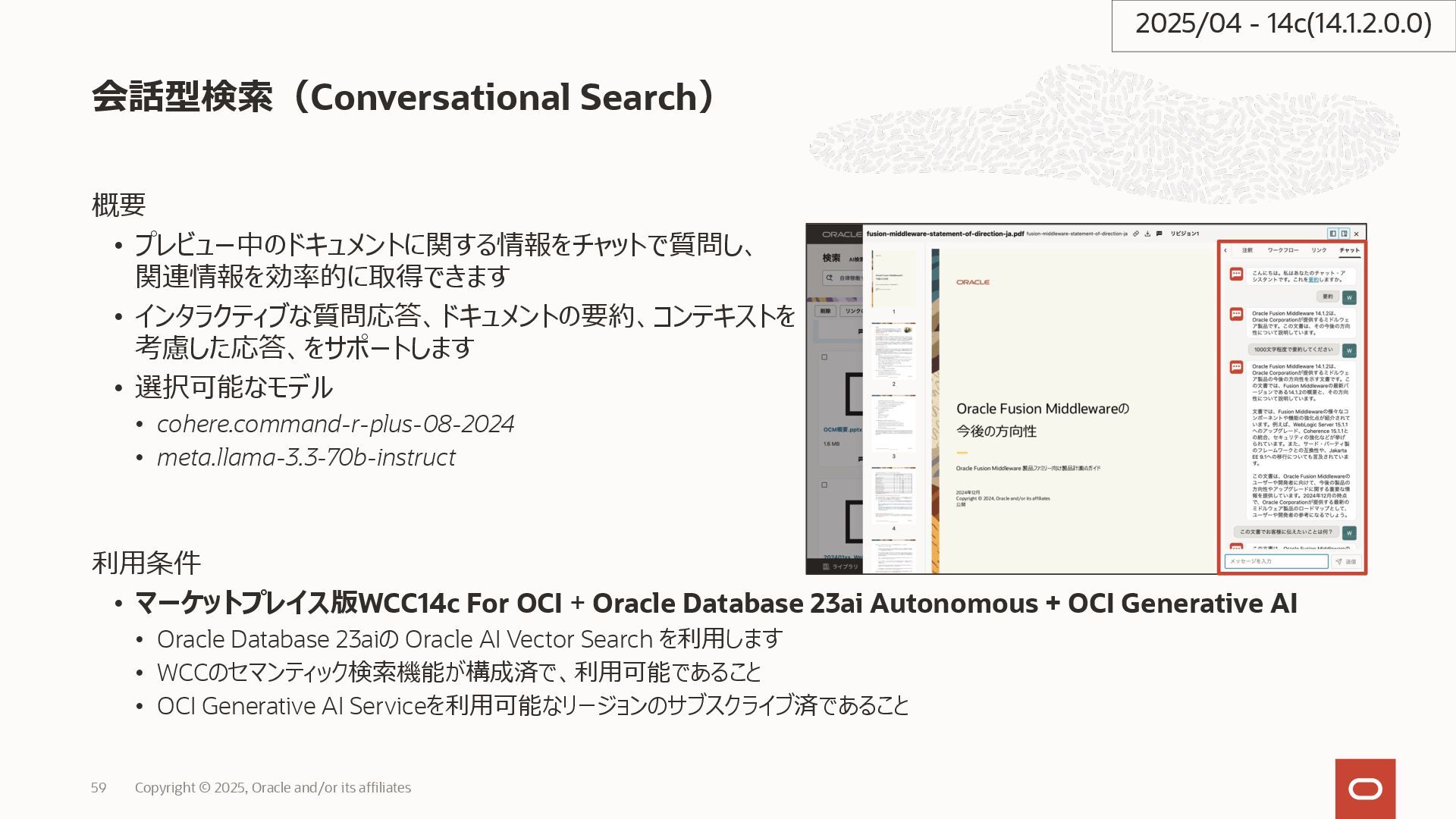Click the 要約 link in assistant greeting
This screenshot has height=819, width=1456.
(1313, 280)
